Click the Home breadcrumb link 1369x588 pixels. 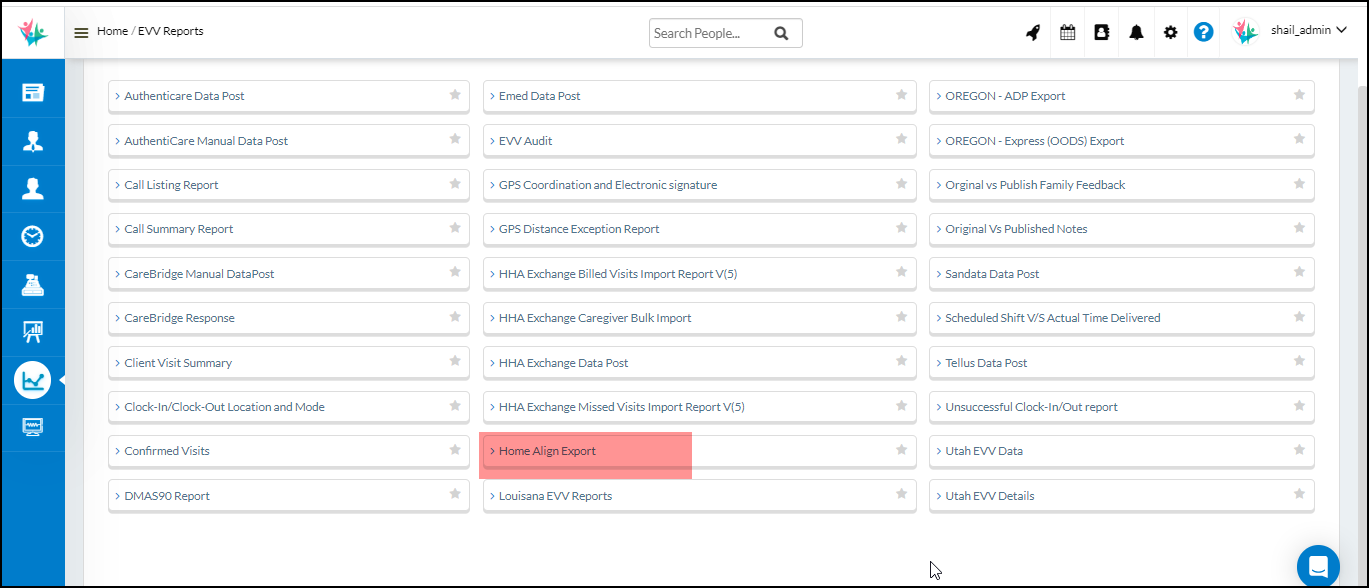tap(112, 31)
